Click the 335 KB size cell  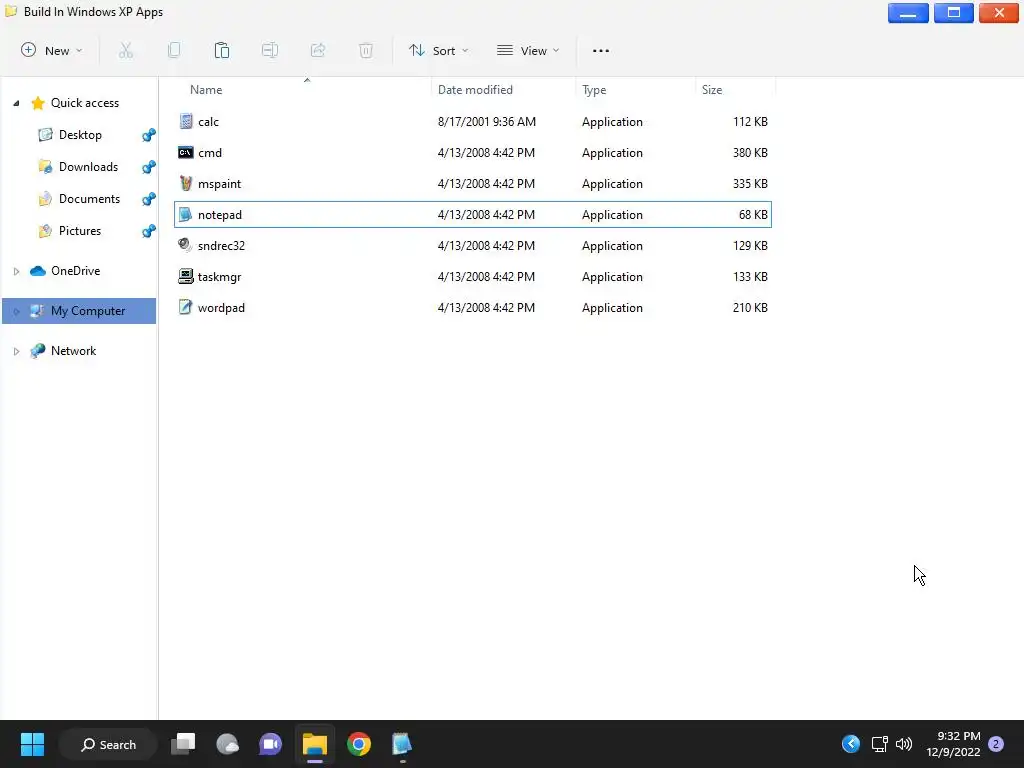coord(750,184)
